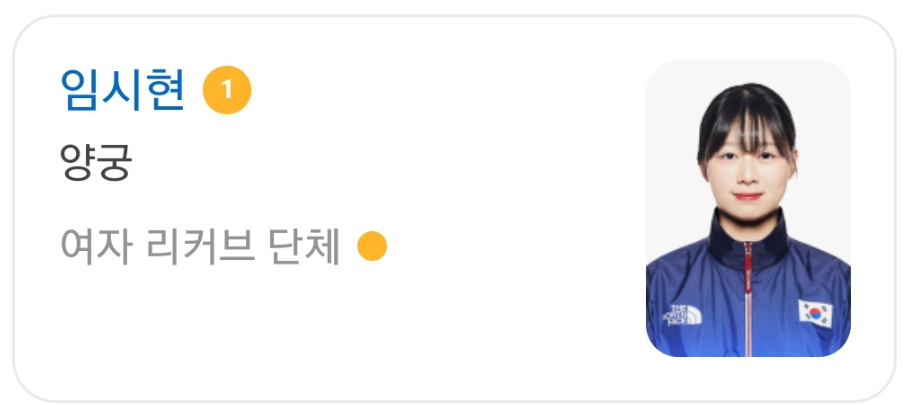911x405 pixels.
Task: Open the 여자 리커브 단체 event
Action: click(x=200, y=246)
